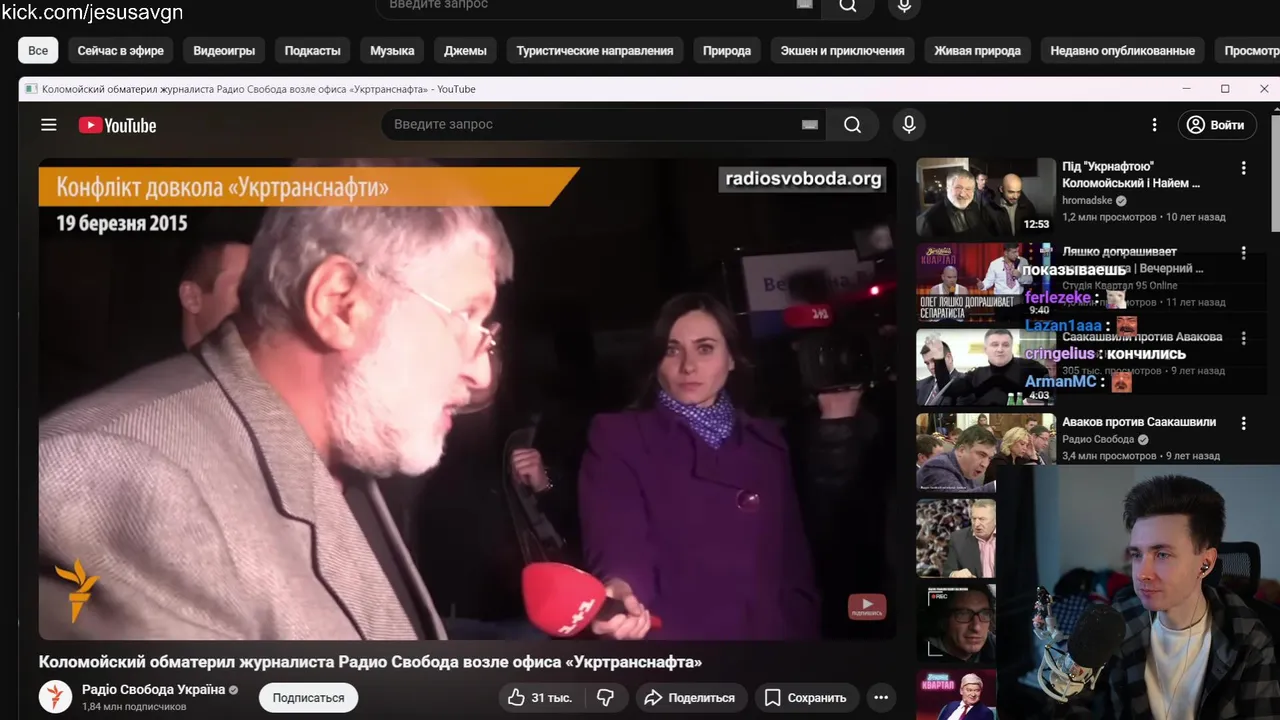The image size is (1280, 720).
Task: Click background window microphone voice search
Action: 904,6
